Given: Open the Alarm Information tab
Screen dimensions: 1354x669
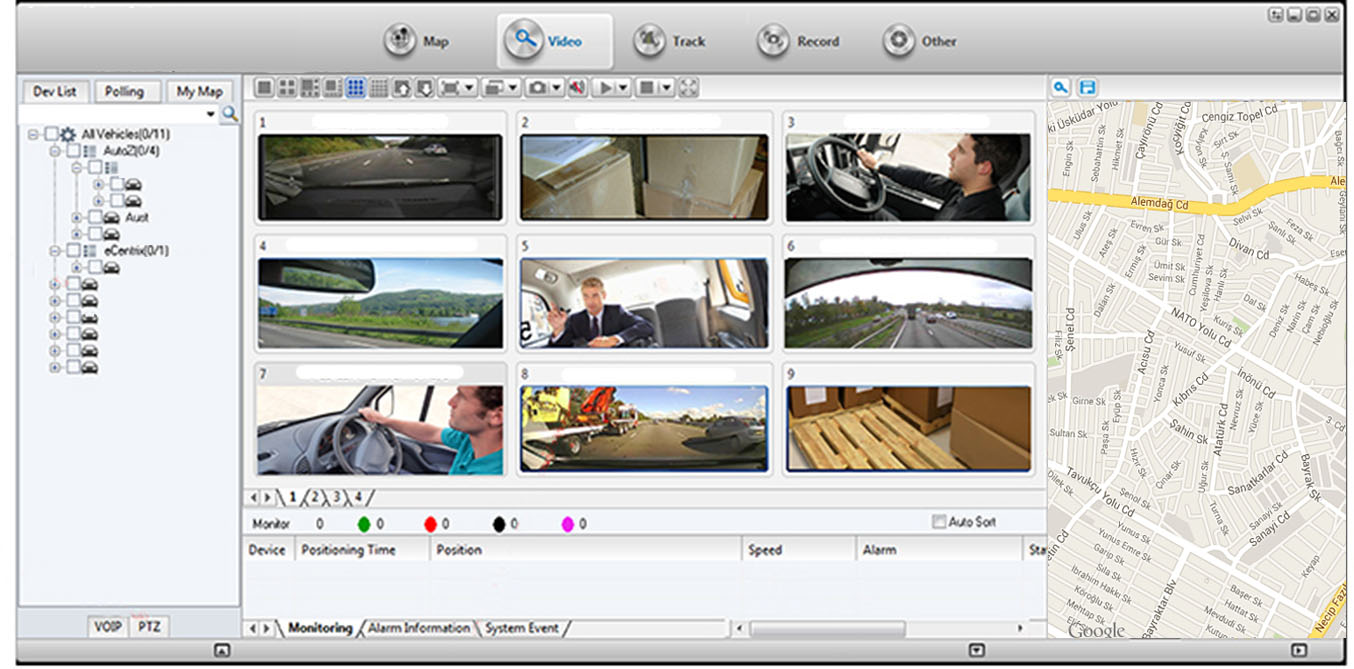Looking at the screenshot, I should pos(418,628).
